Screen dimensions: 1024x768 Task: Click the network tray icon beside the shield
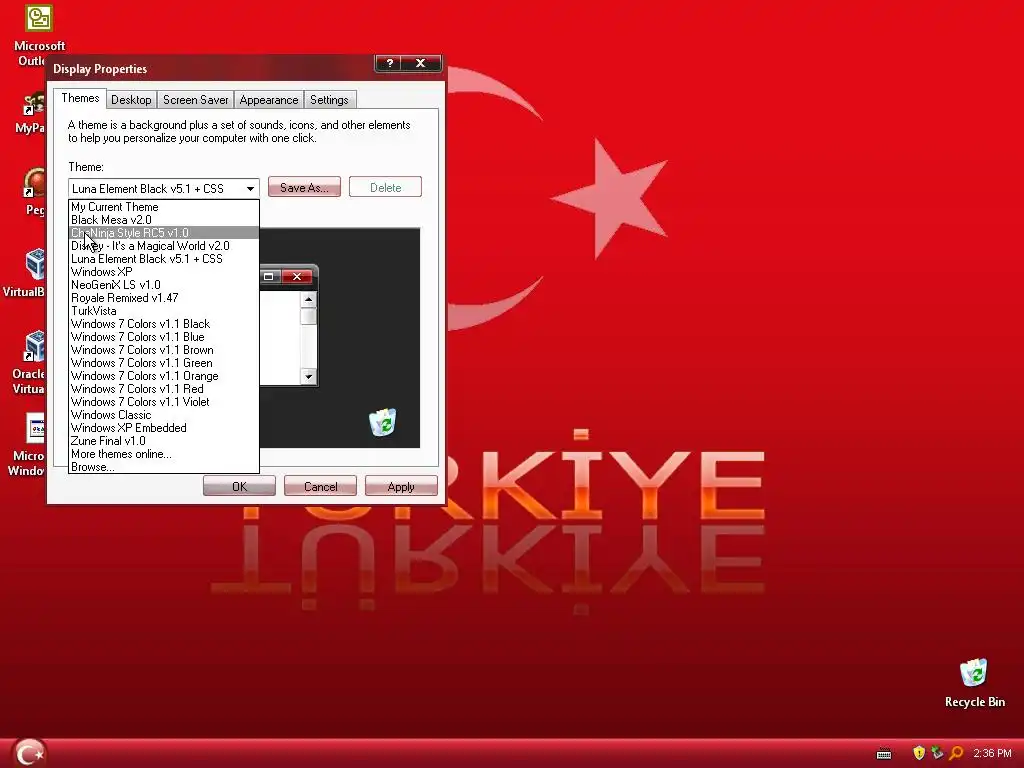pos(937,753)
